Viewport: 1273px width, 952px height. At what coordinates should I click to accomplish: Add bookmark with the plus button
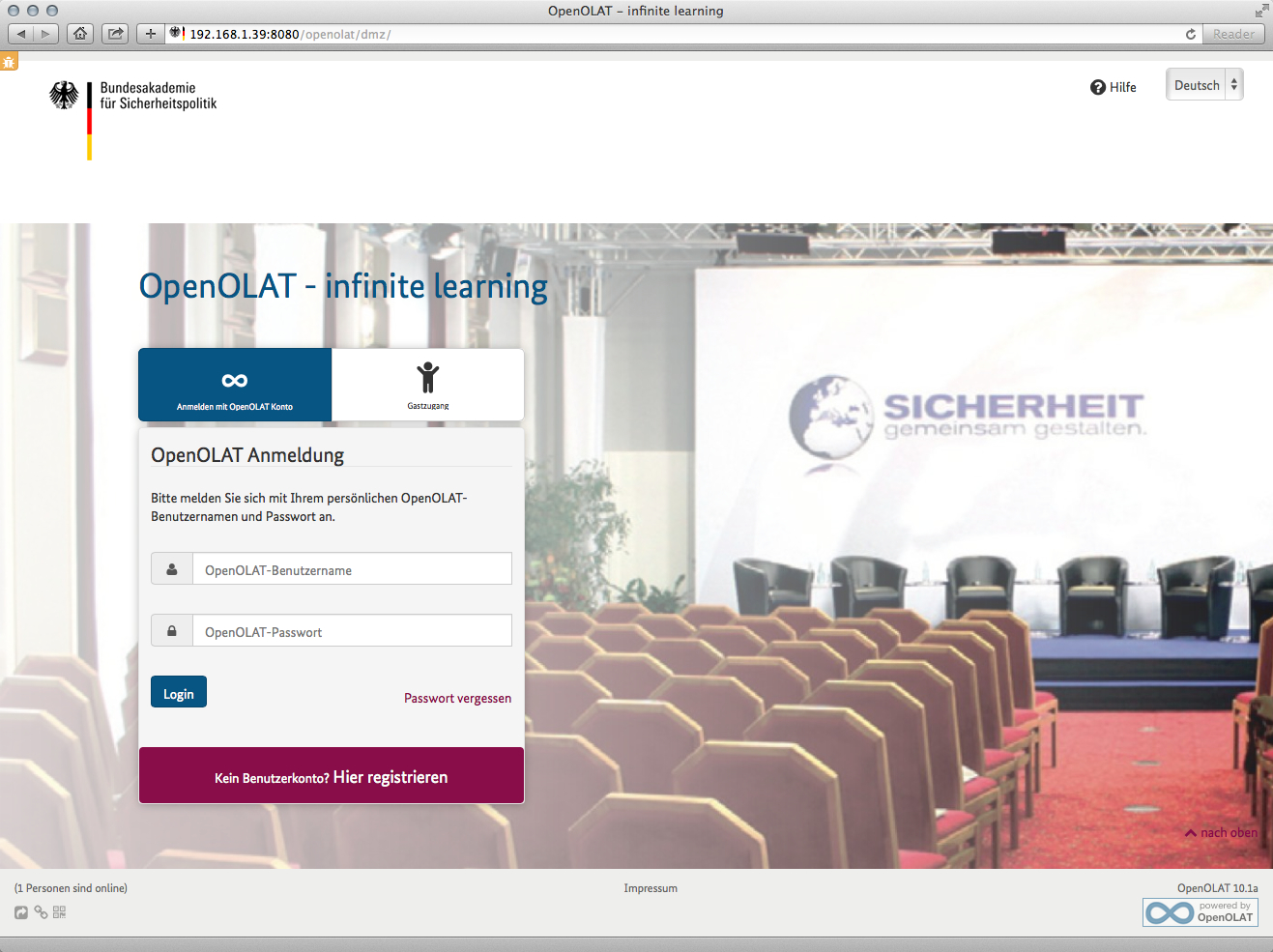(x=150, y=34)
